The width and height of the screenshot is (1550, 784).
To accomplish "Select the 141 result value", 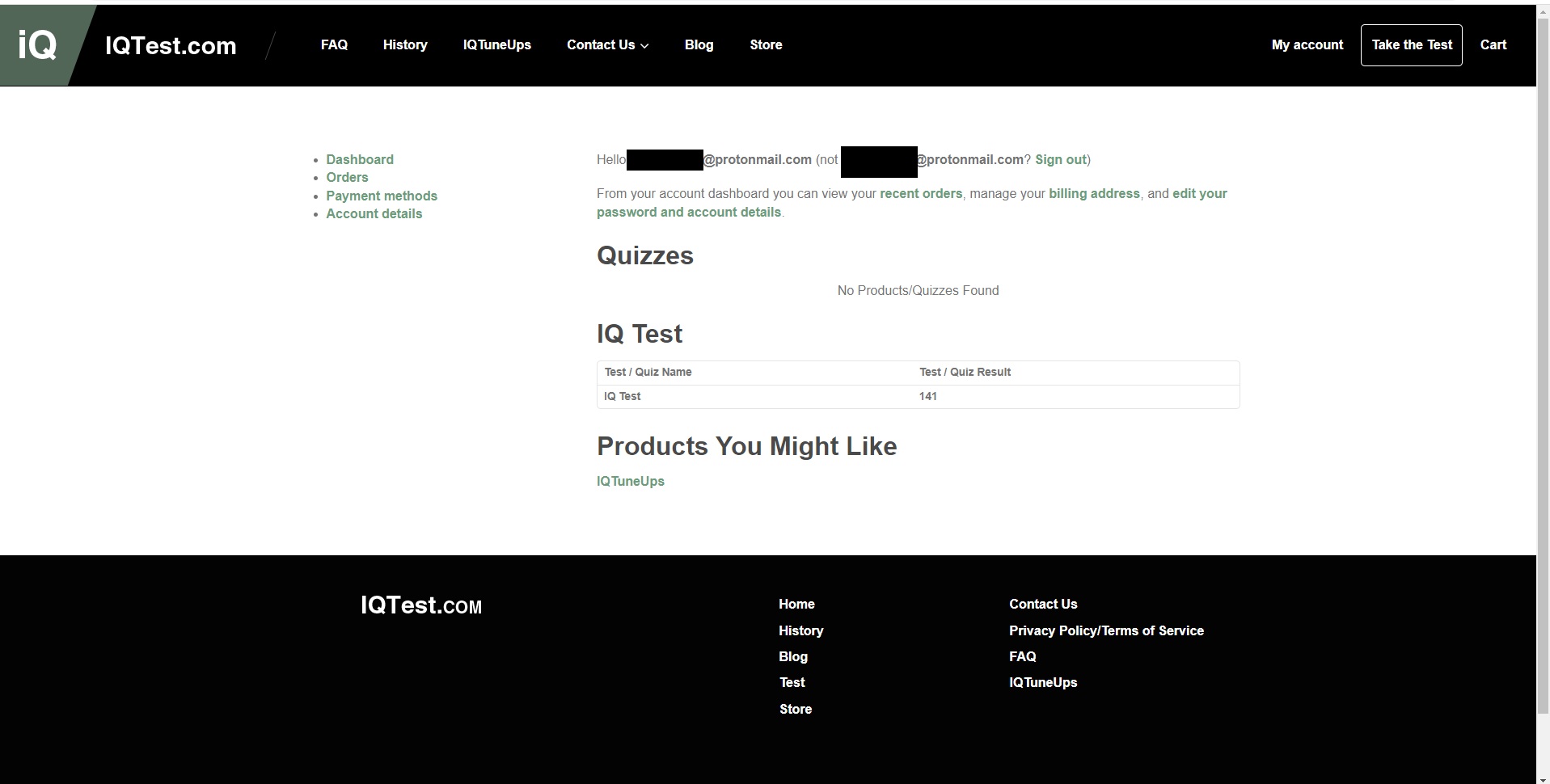I will (x=927, y=396).
